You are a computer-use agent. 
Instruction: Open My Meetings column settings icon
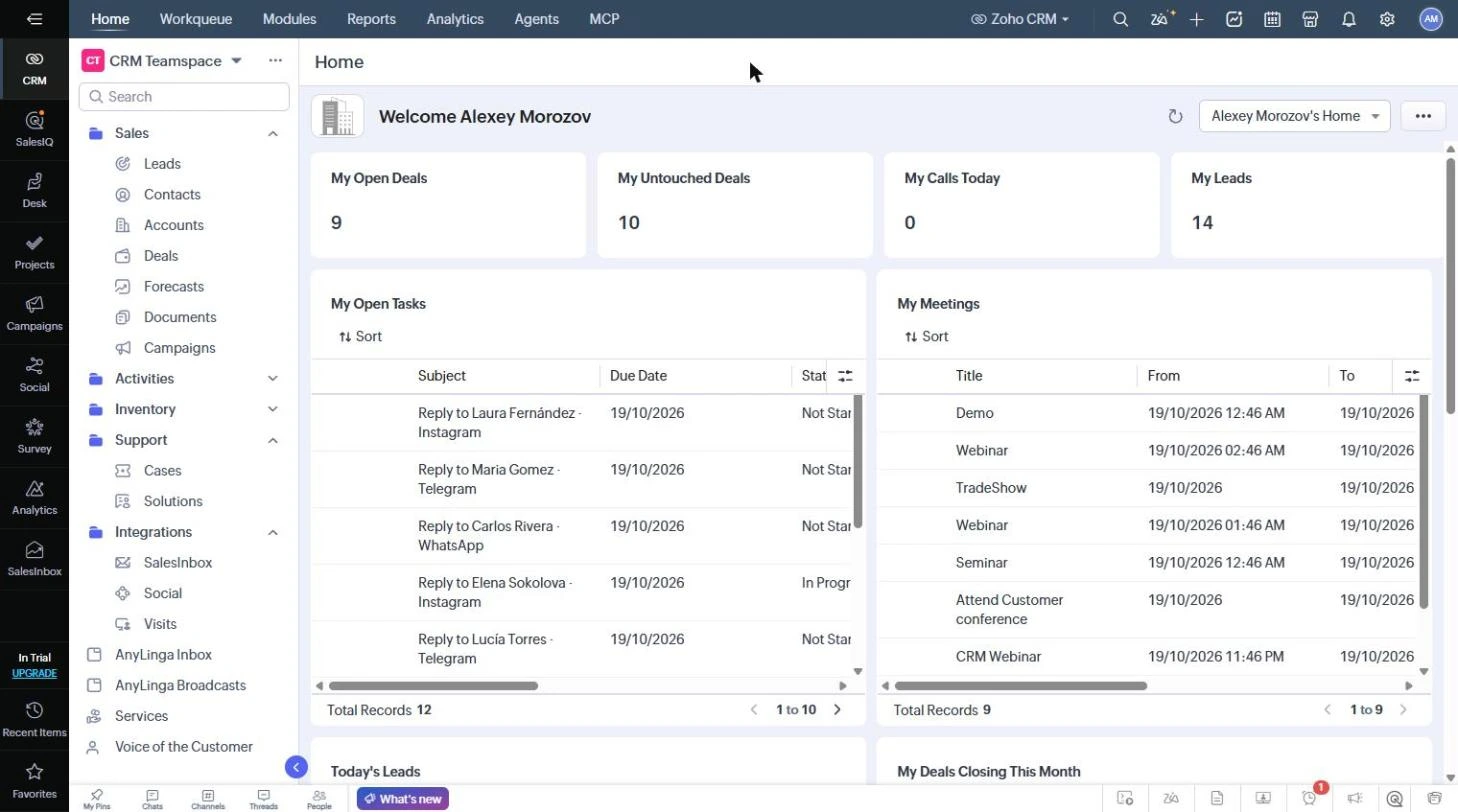point(1412,376)
